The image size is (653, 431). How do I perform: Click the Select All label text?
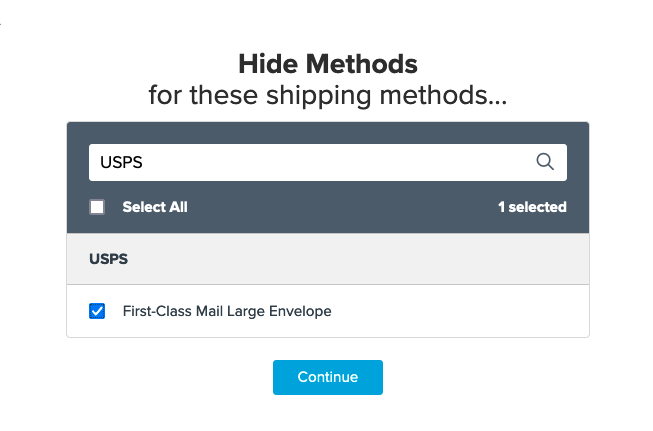tap(155, 207)
